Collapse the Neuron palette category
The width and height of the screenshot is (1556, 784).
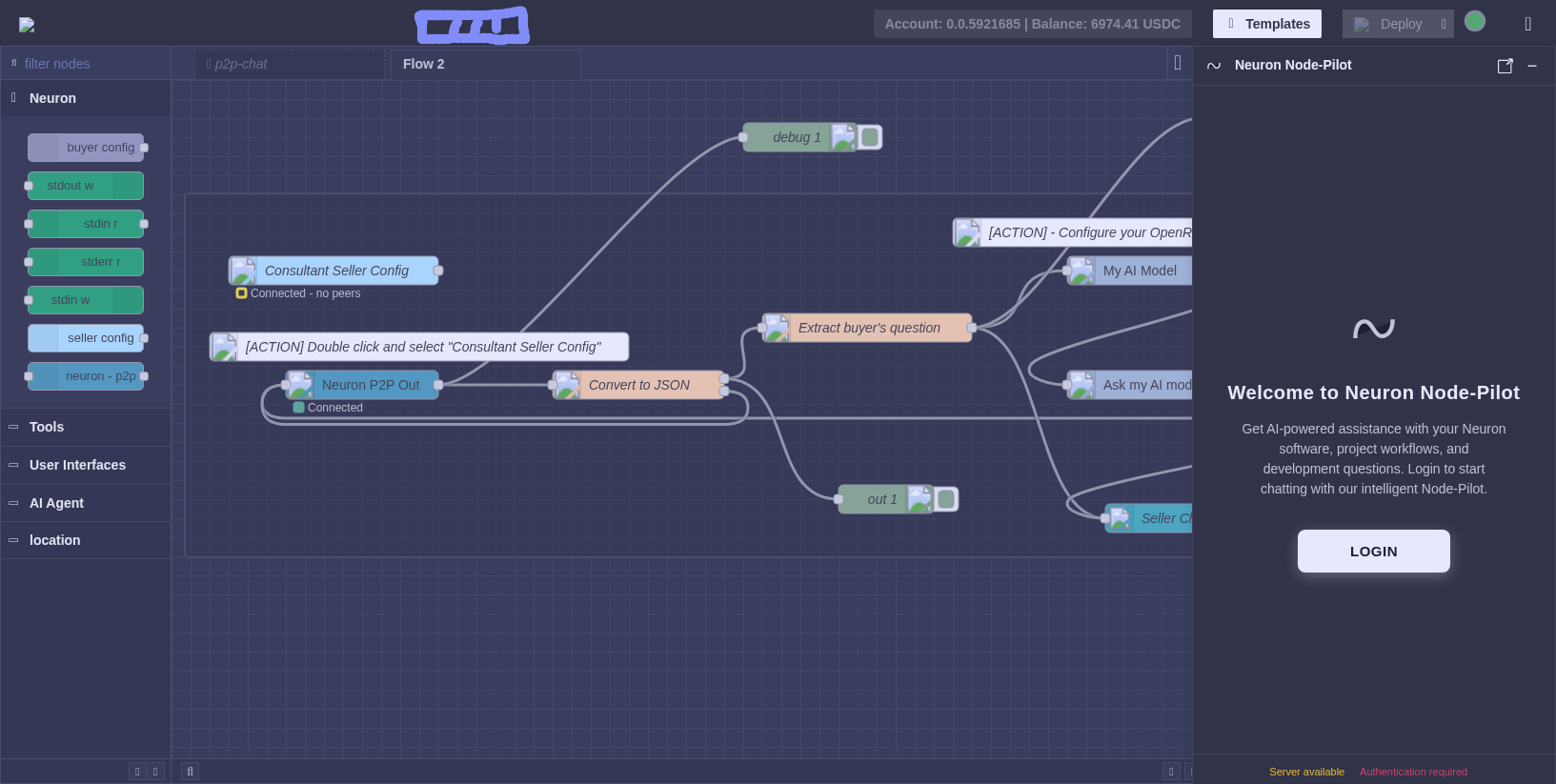point(52,98)
